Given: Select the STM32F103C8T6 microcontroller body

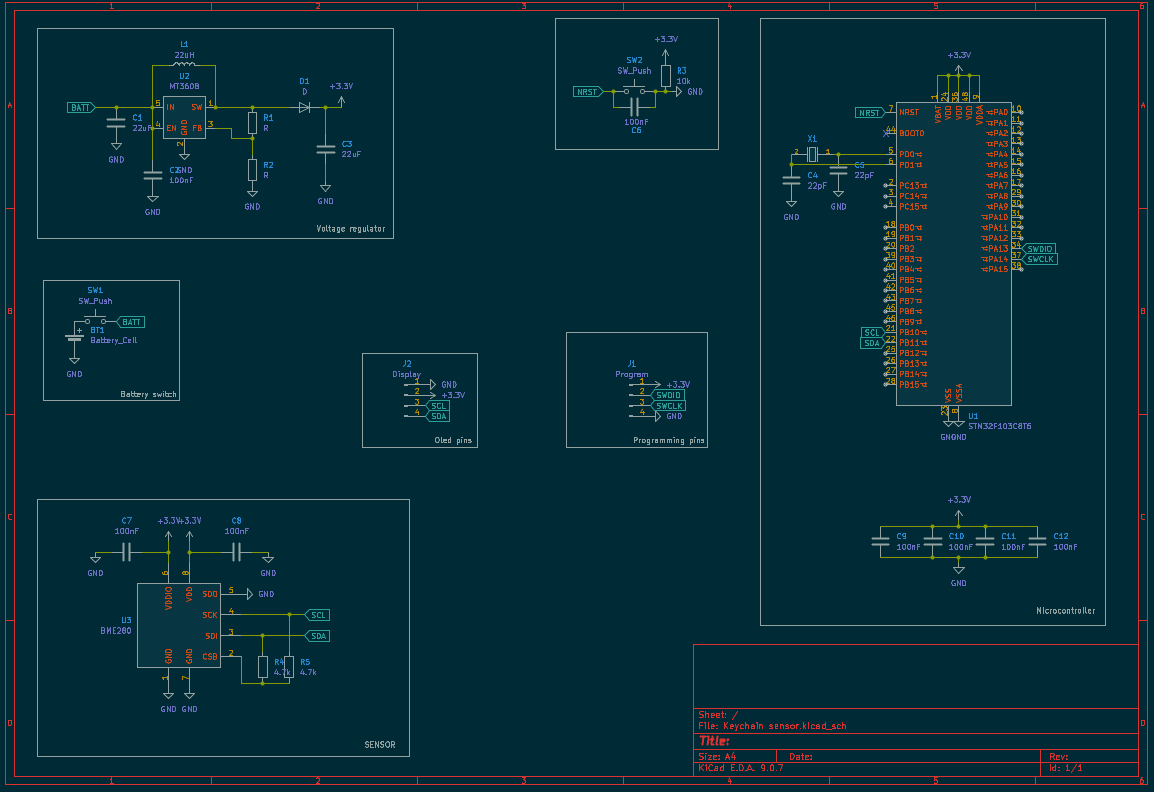Looking at the screenshot, I should coord(953,255).
